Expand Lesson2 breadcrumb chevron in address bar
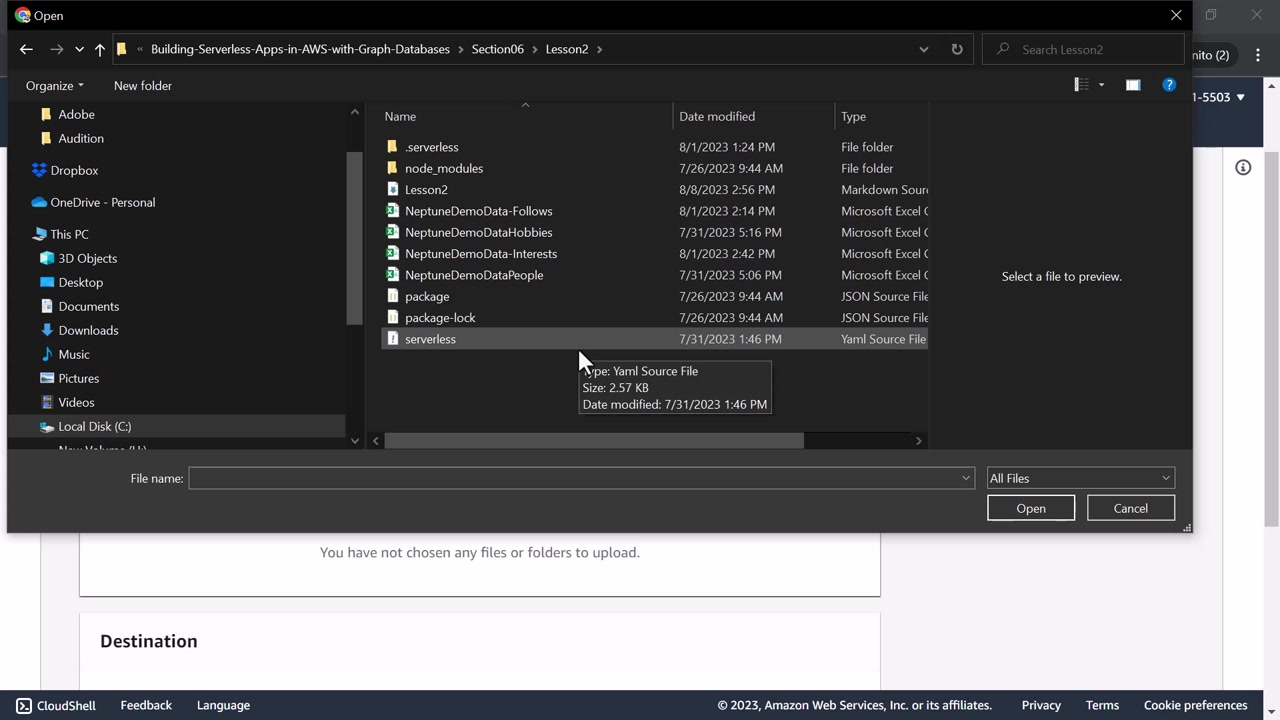1280x720 pixels. click(x=600, y=49)
